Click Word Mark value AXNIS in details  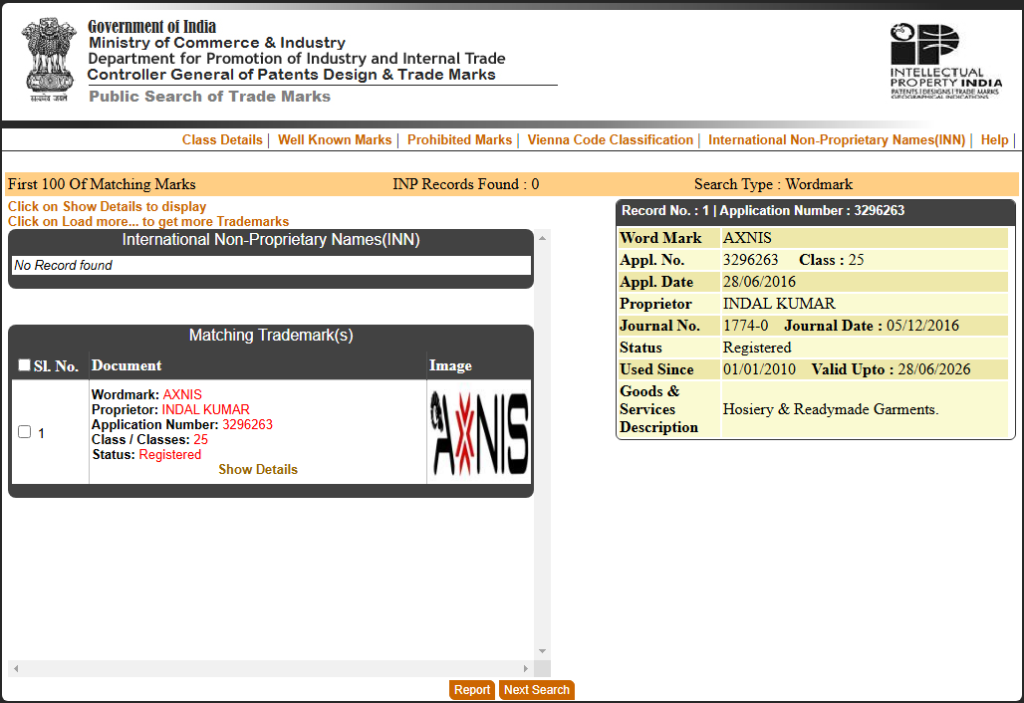coord(747,238)
